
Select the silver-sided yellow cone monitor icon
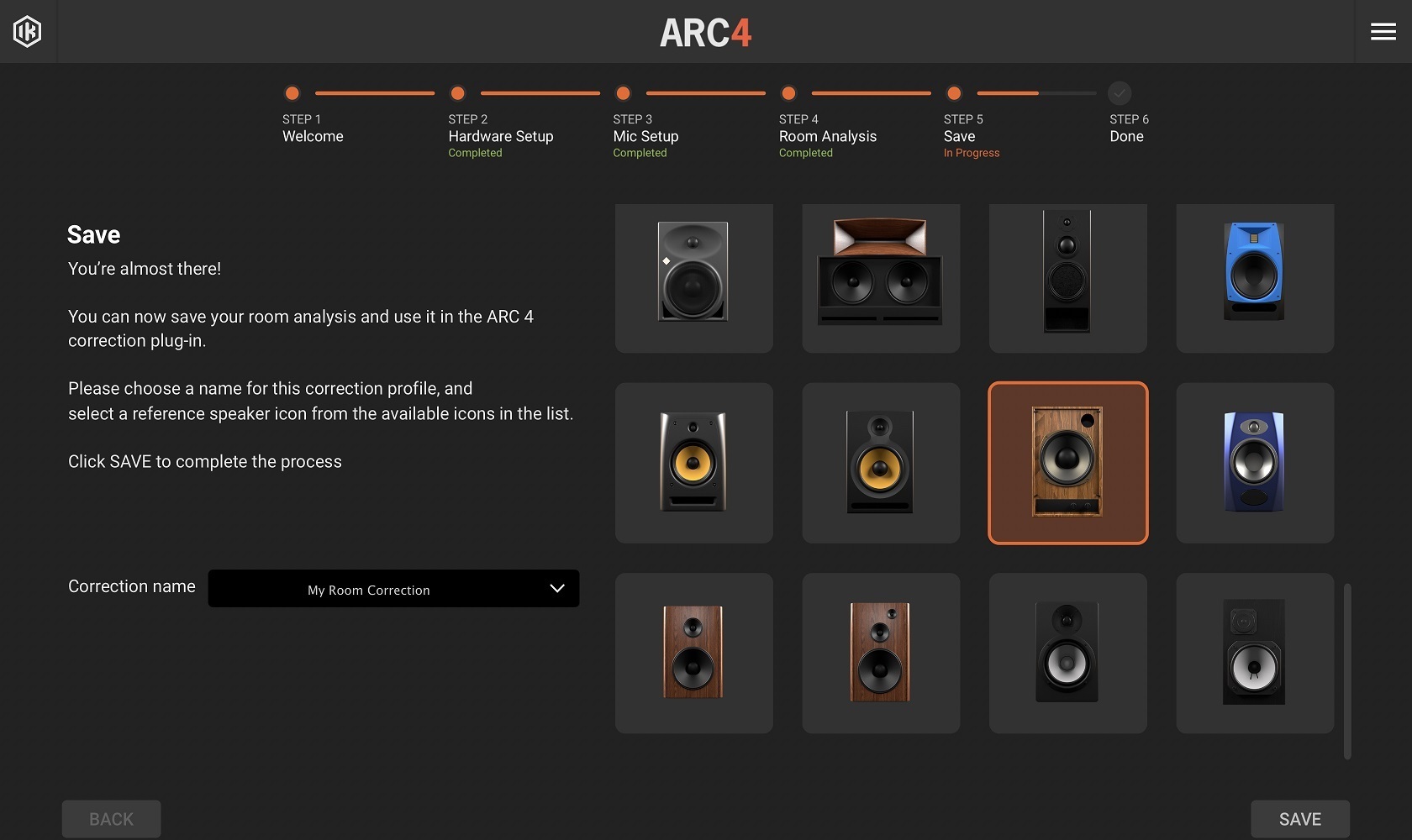[x=693, y=463]
